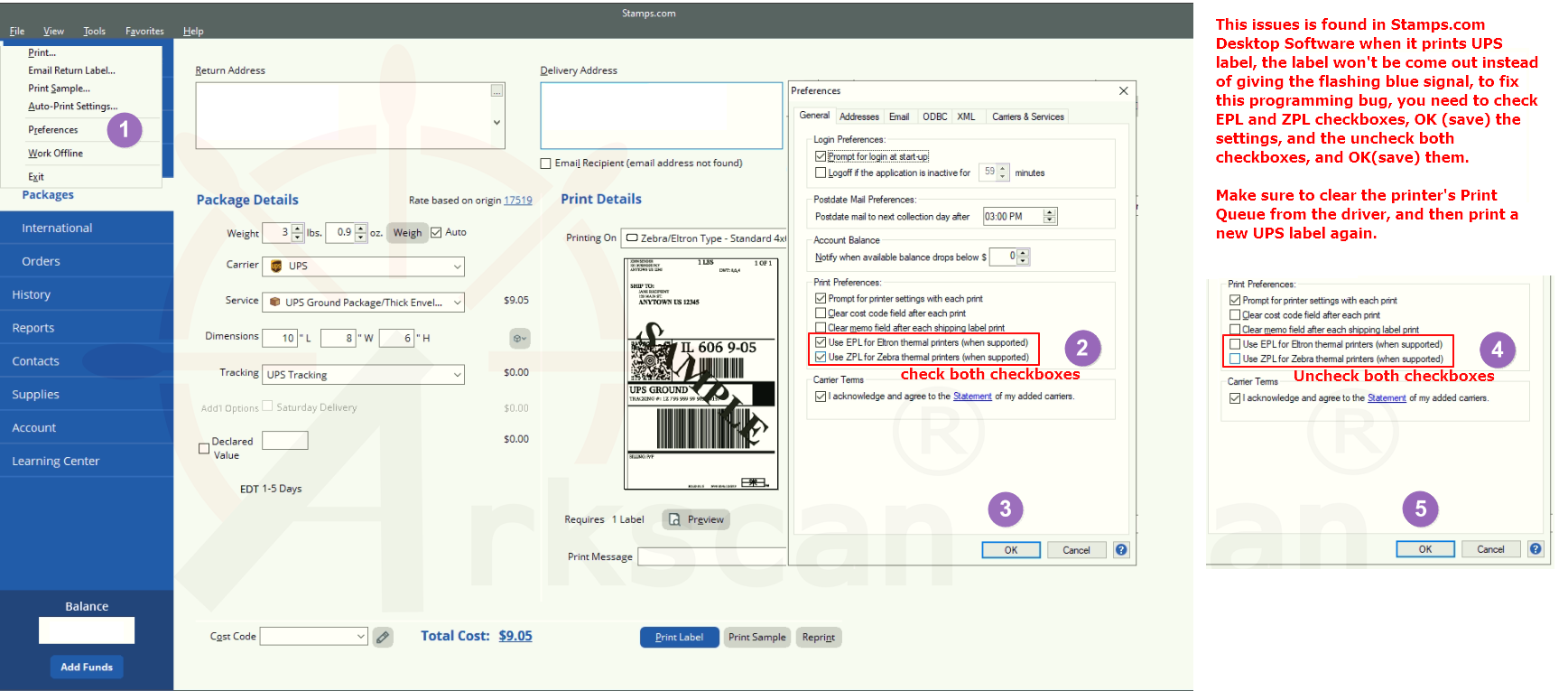Click the help icon in second Preferences screenshot

[x=1536, y=548]
